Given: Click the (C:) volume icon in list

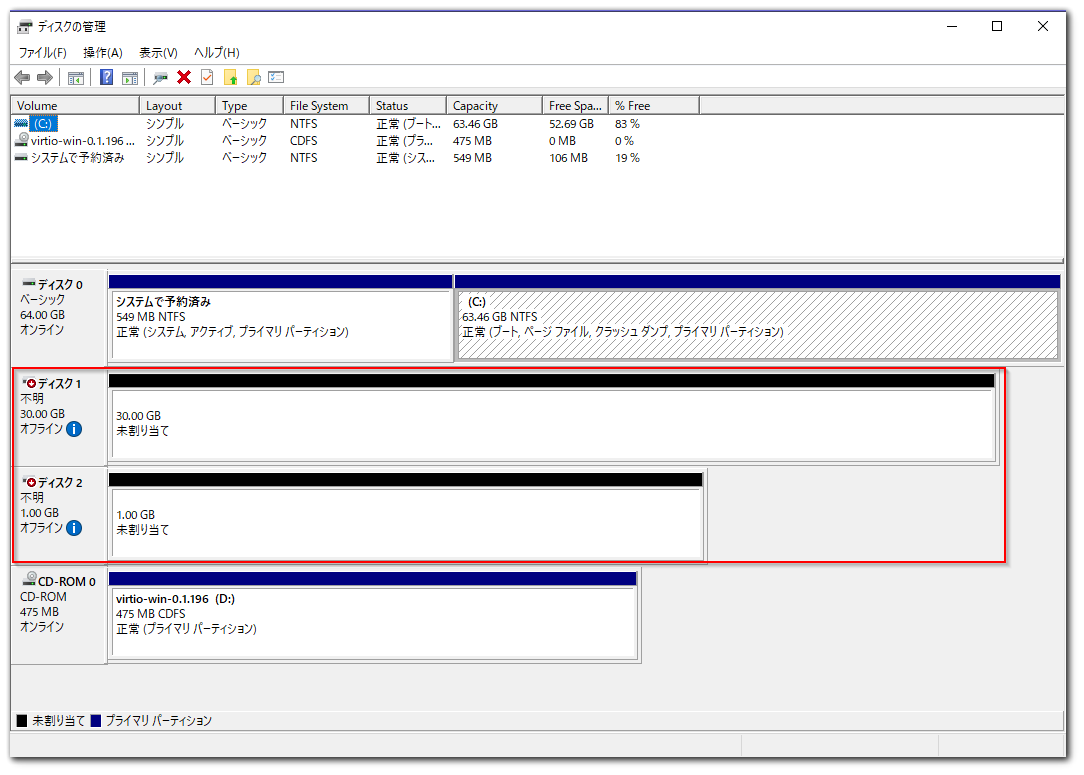Looking at the screenshot, I should [x=21, y=124].
